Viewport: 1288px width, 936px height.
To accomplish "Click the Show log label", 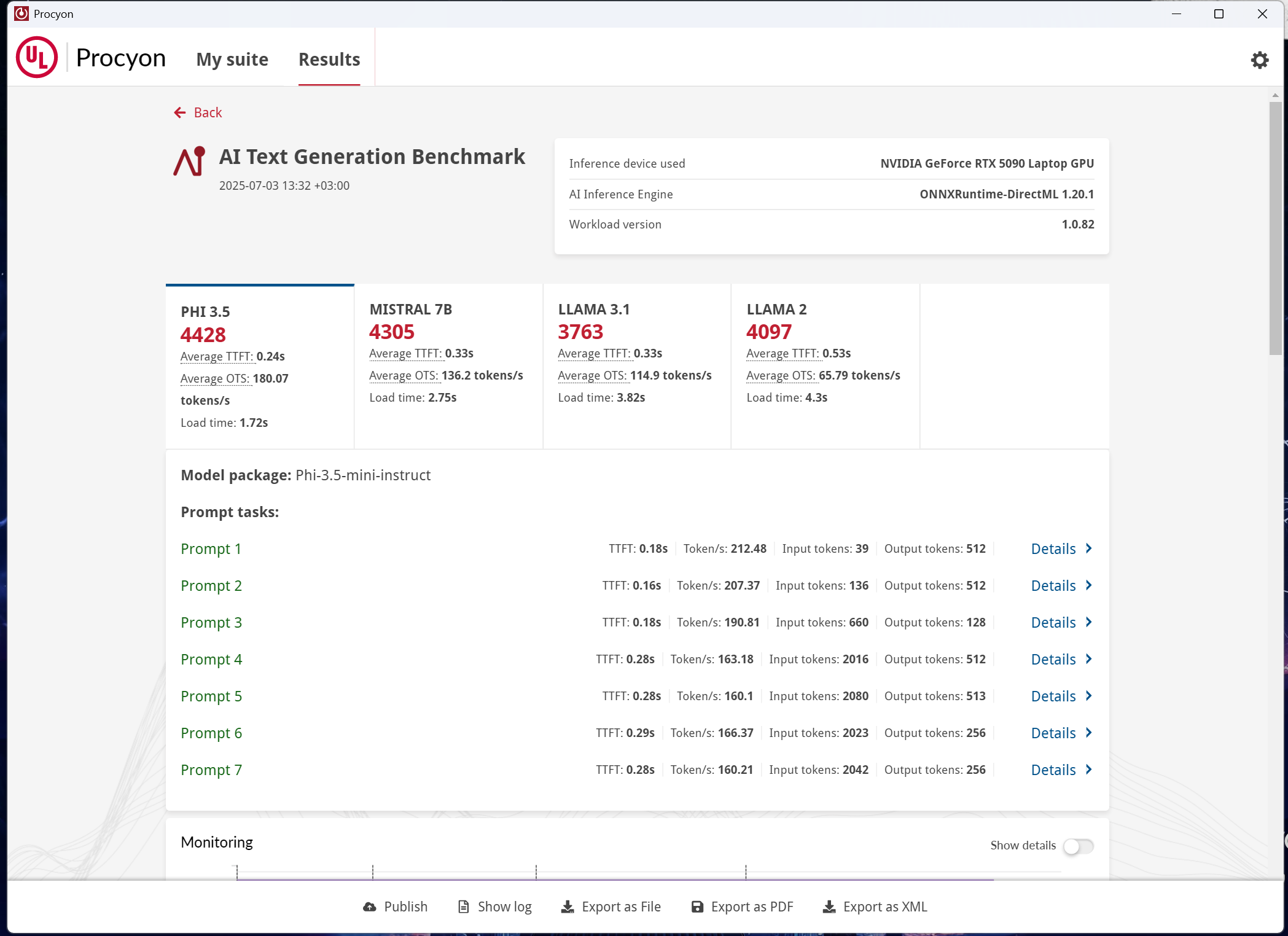I will point(505,907).
